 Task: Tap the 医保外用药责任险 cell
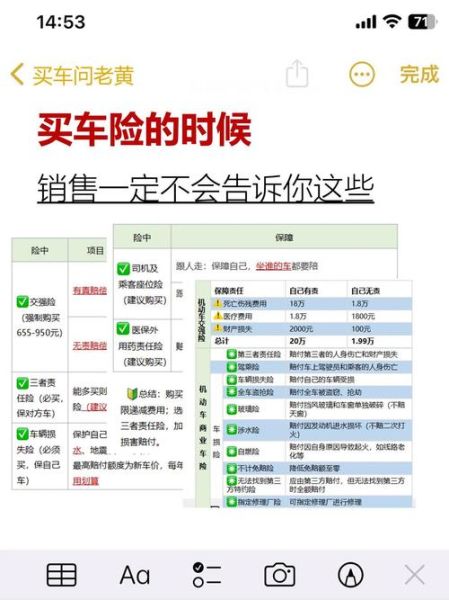pos(142,346)
